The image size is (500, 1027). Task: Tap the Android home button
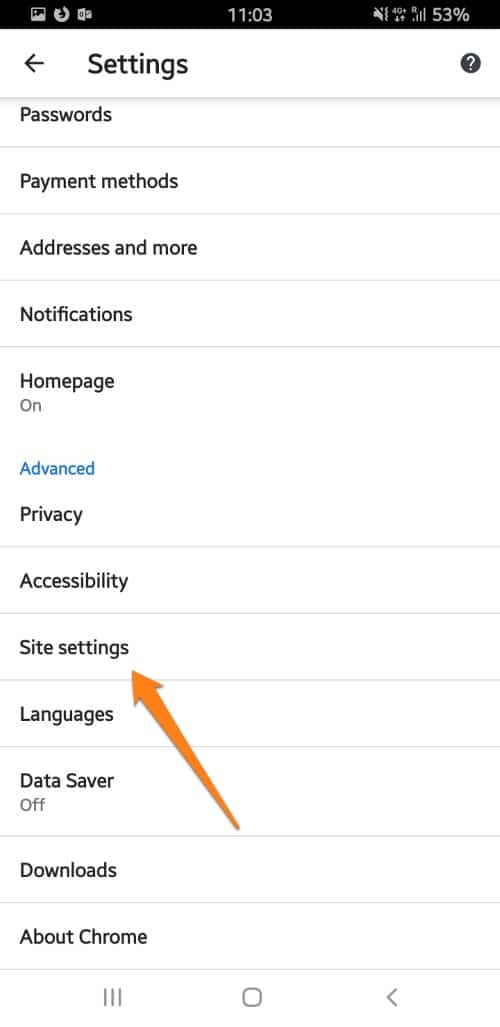[252, 997]
